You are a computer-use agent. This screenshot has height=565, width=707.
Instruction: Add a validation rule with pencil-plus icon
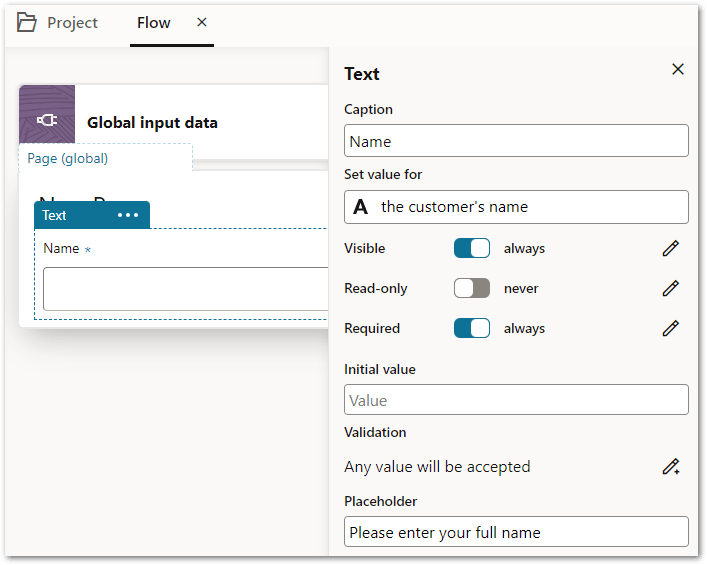(671, 466)
